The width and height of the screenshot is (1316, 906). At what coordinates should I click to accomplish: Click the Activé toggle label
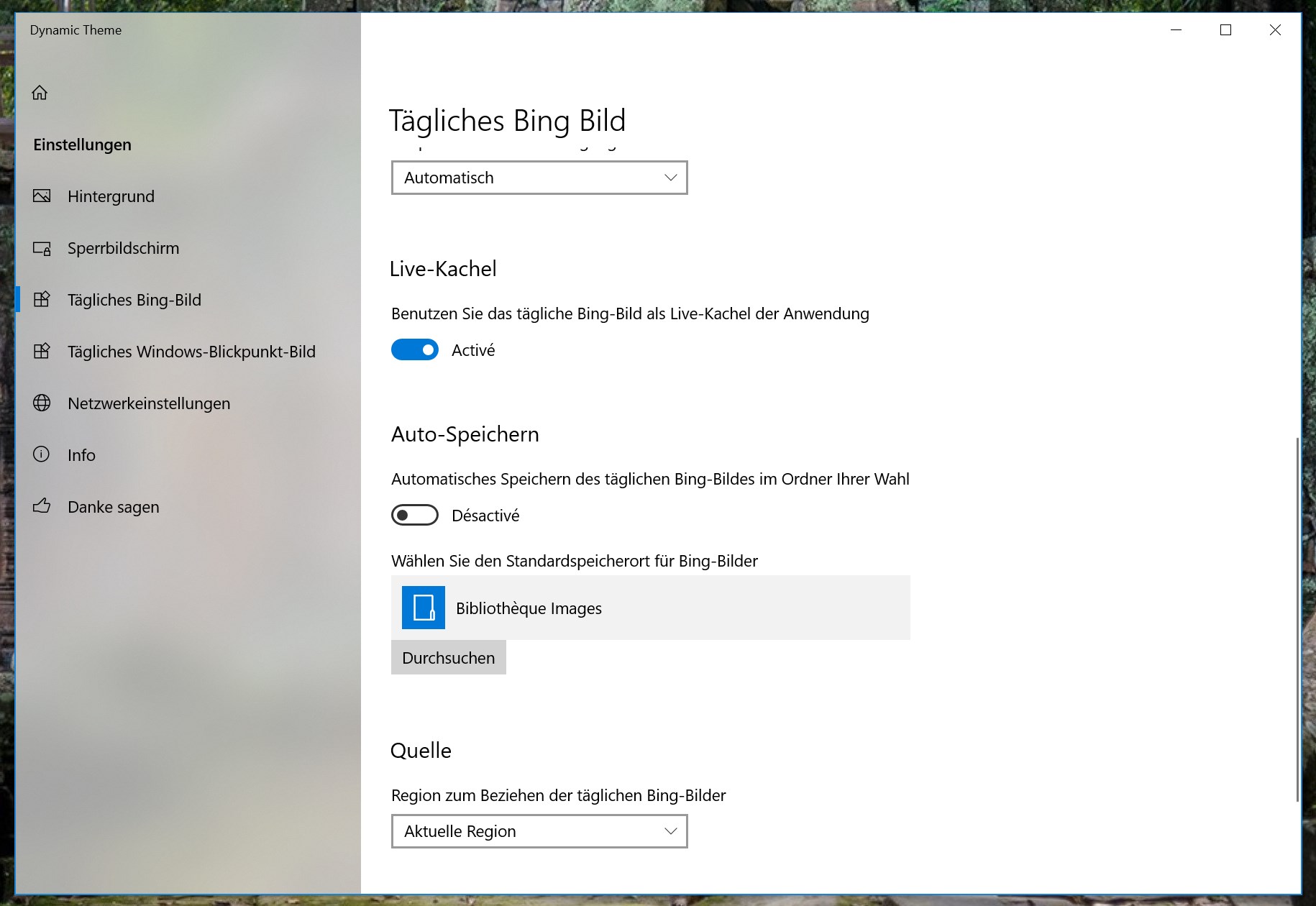click(473, 350)
